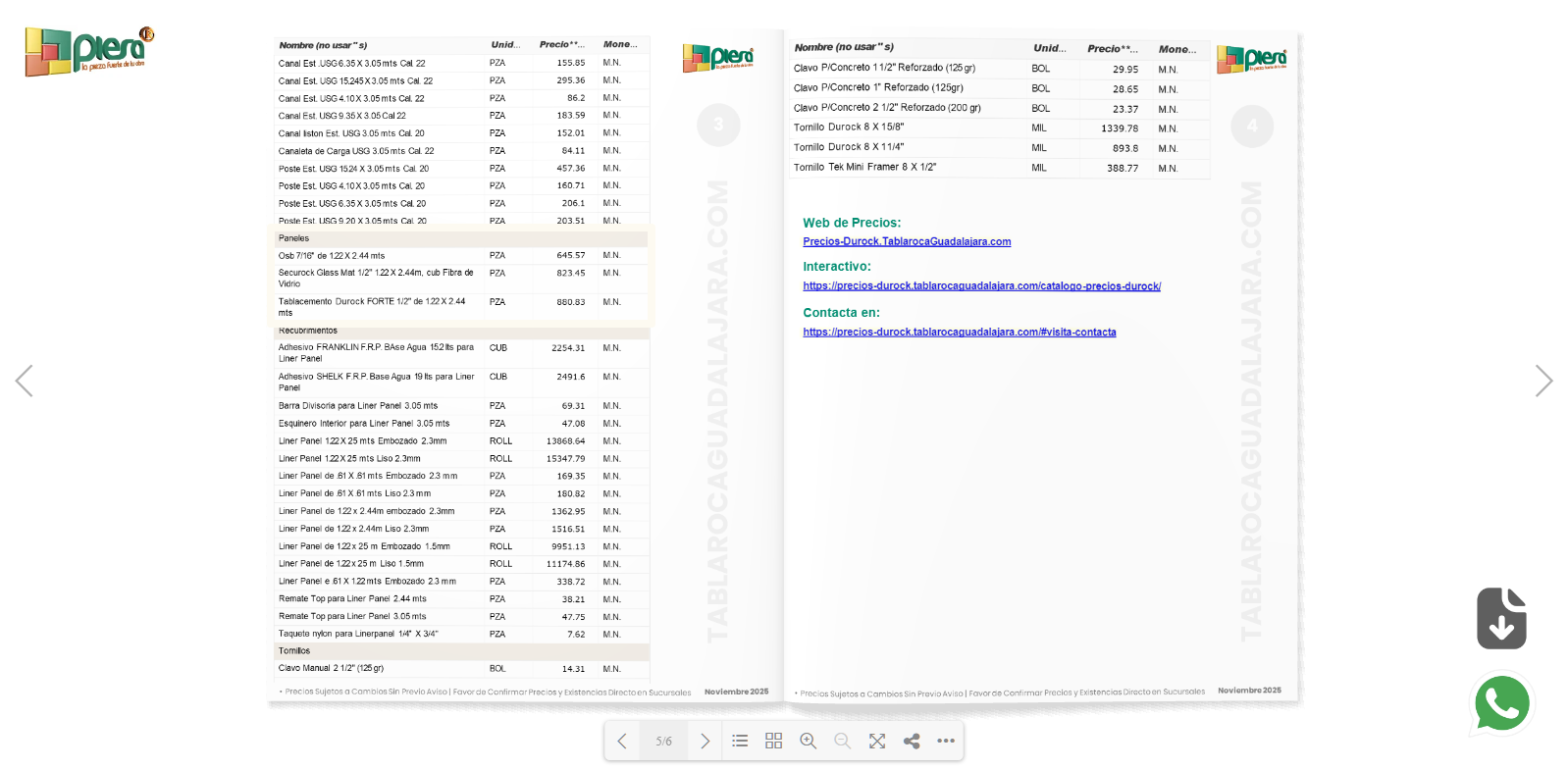Viewport: 1568px width, 770px height.
Task: Zoom out with the magnifier minus icon
Action: point(842,742)
